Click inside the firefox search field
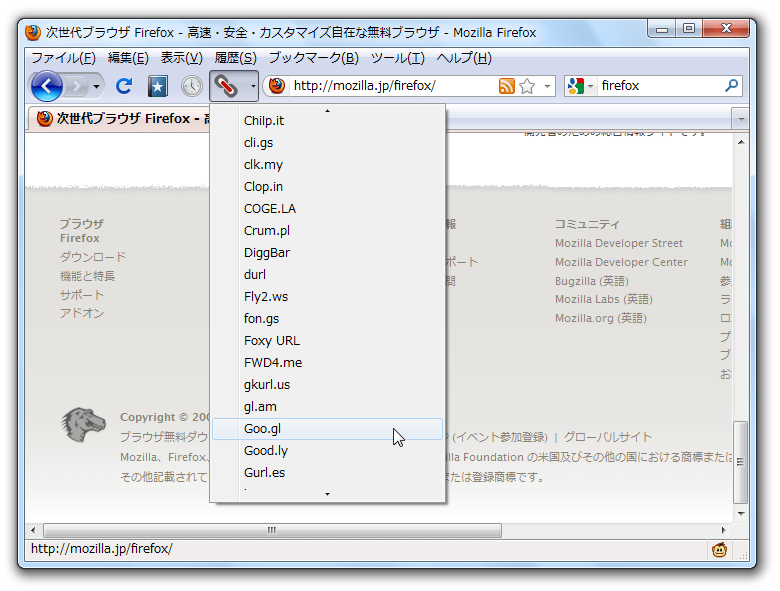780x591 pixels. click(x=659, y=86)
